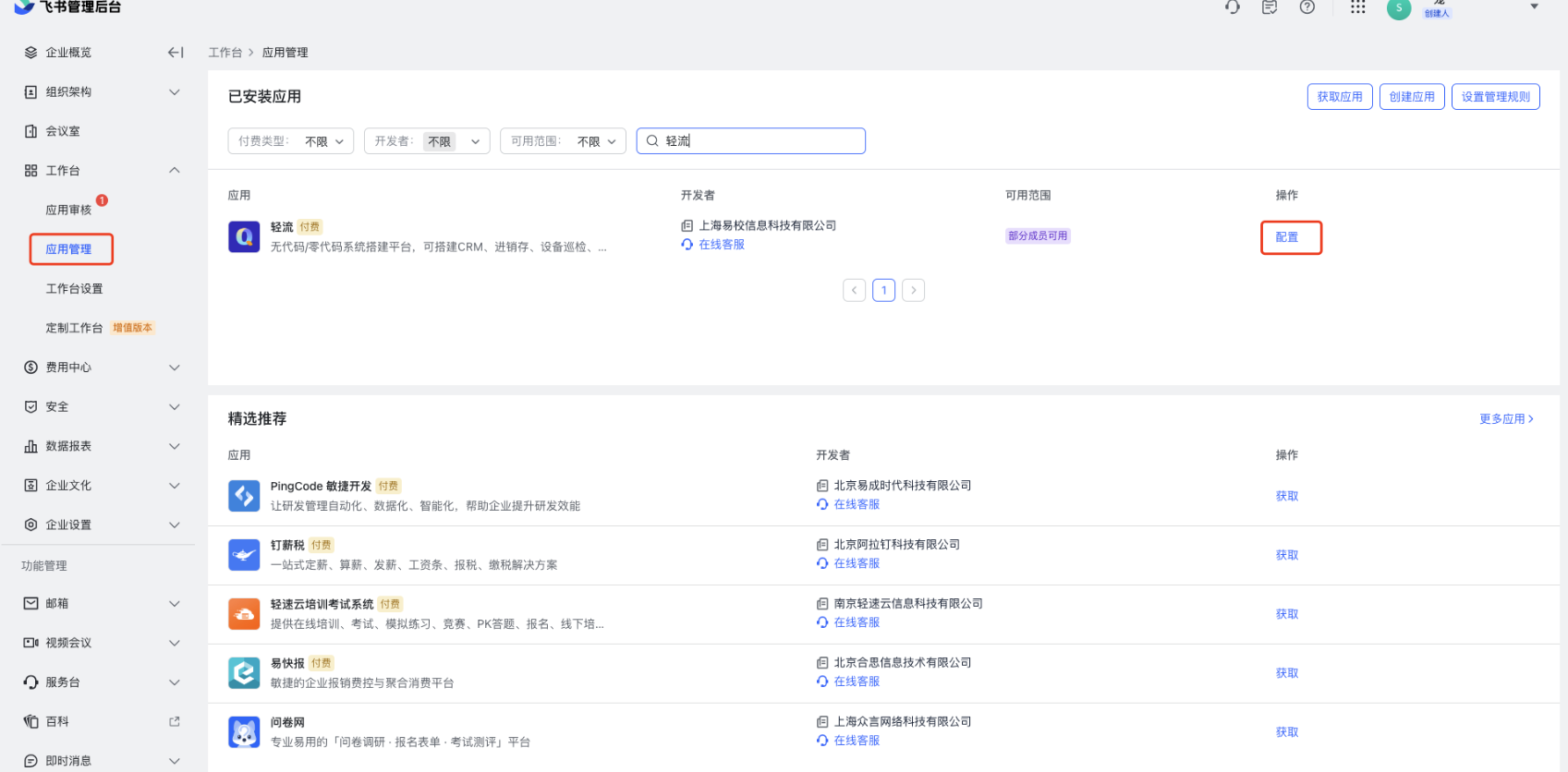1568x772 pixels.
Task: Click the 服务台 headset icon
Action: [x=30, y=682]
